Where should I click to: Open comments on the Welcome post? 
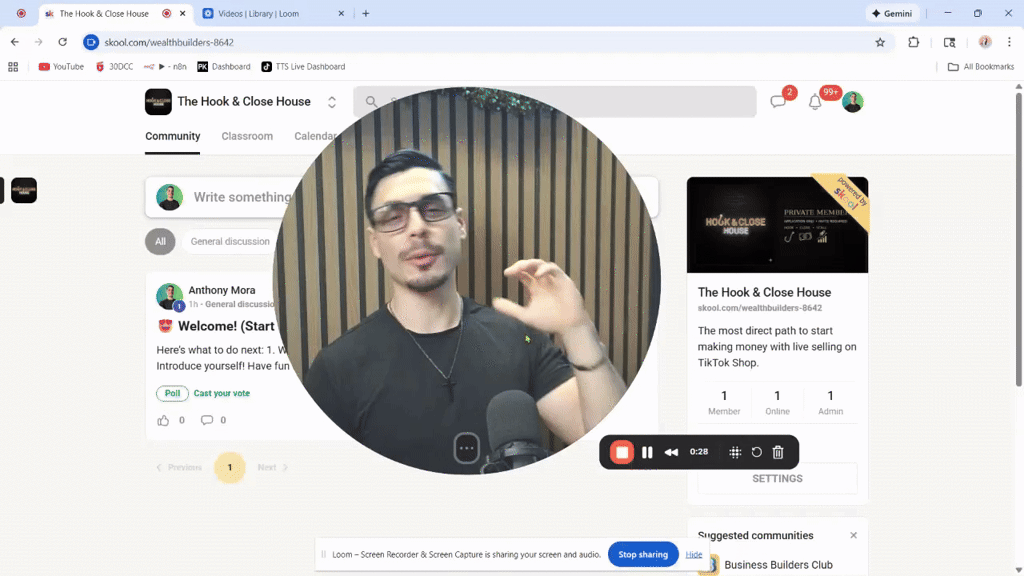pyautogui.click(x=206, y=420)
